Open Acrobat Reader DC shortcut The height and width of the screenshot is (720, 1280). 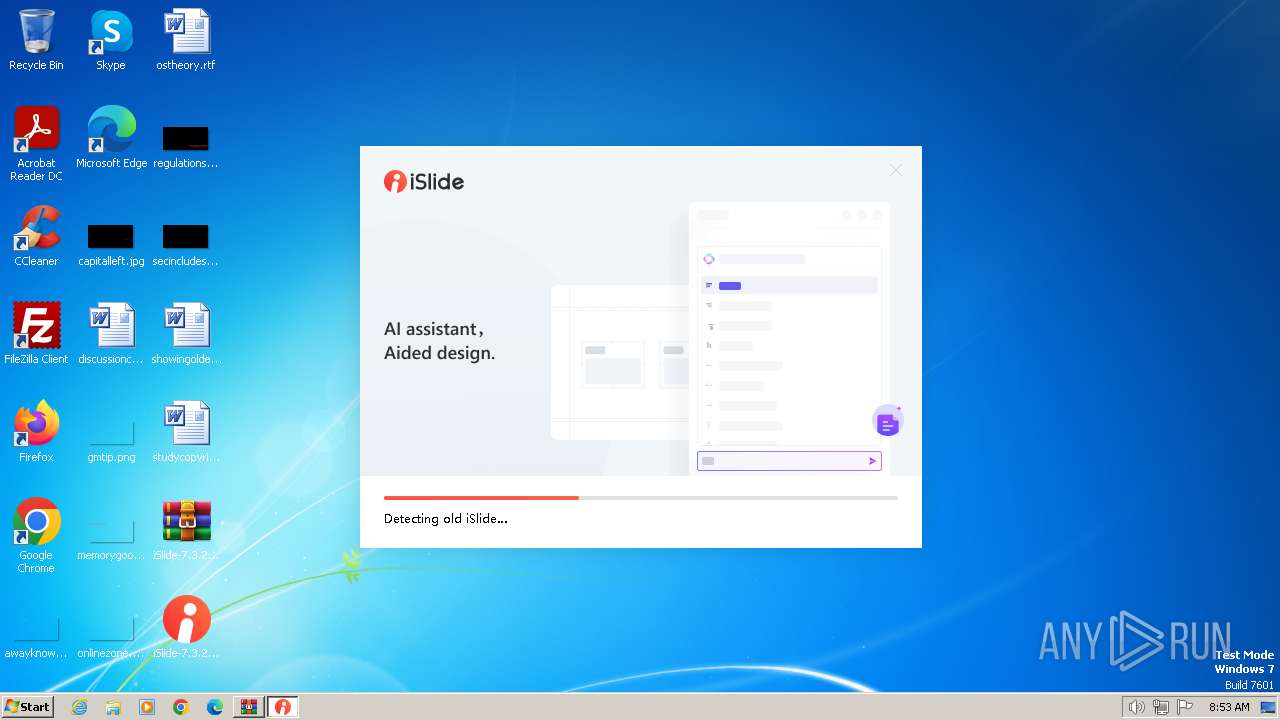36,144
